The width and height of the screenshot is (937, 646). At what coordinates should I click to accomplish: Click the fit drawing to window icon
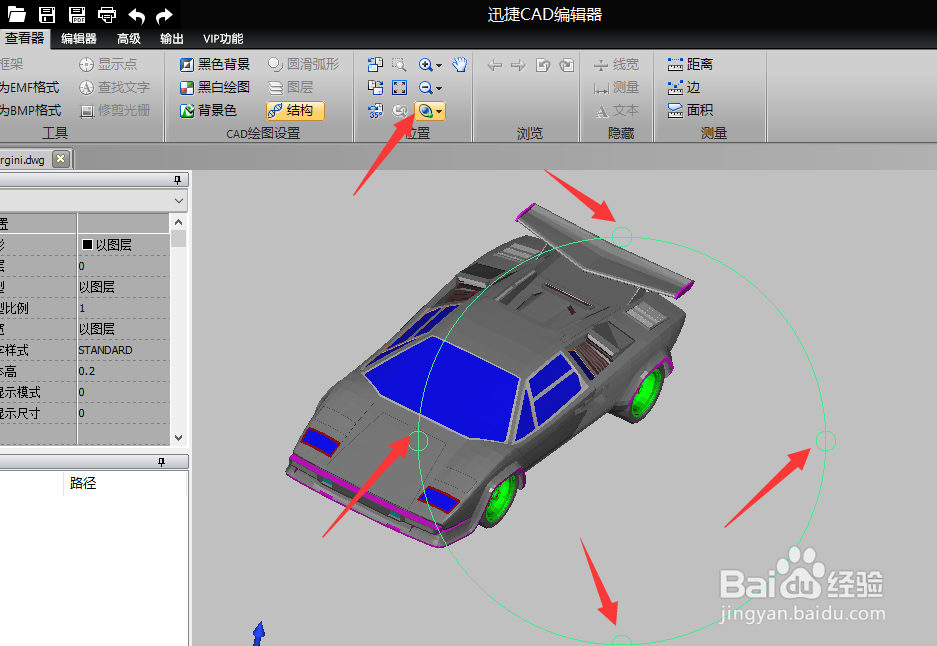[399, 88]
